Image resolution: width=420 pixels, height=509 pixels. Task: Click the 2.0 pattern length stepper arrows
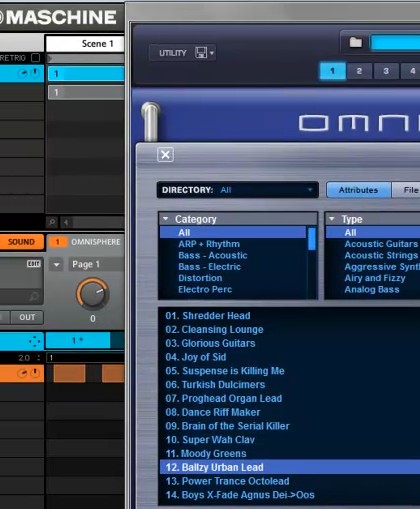(x=39, y=358)
